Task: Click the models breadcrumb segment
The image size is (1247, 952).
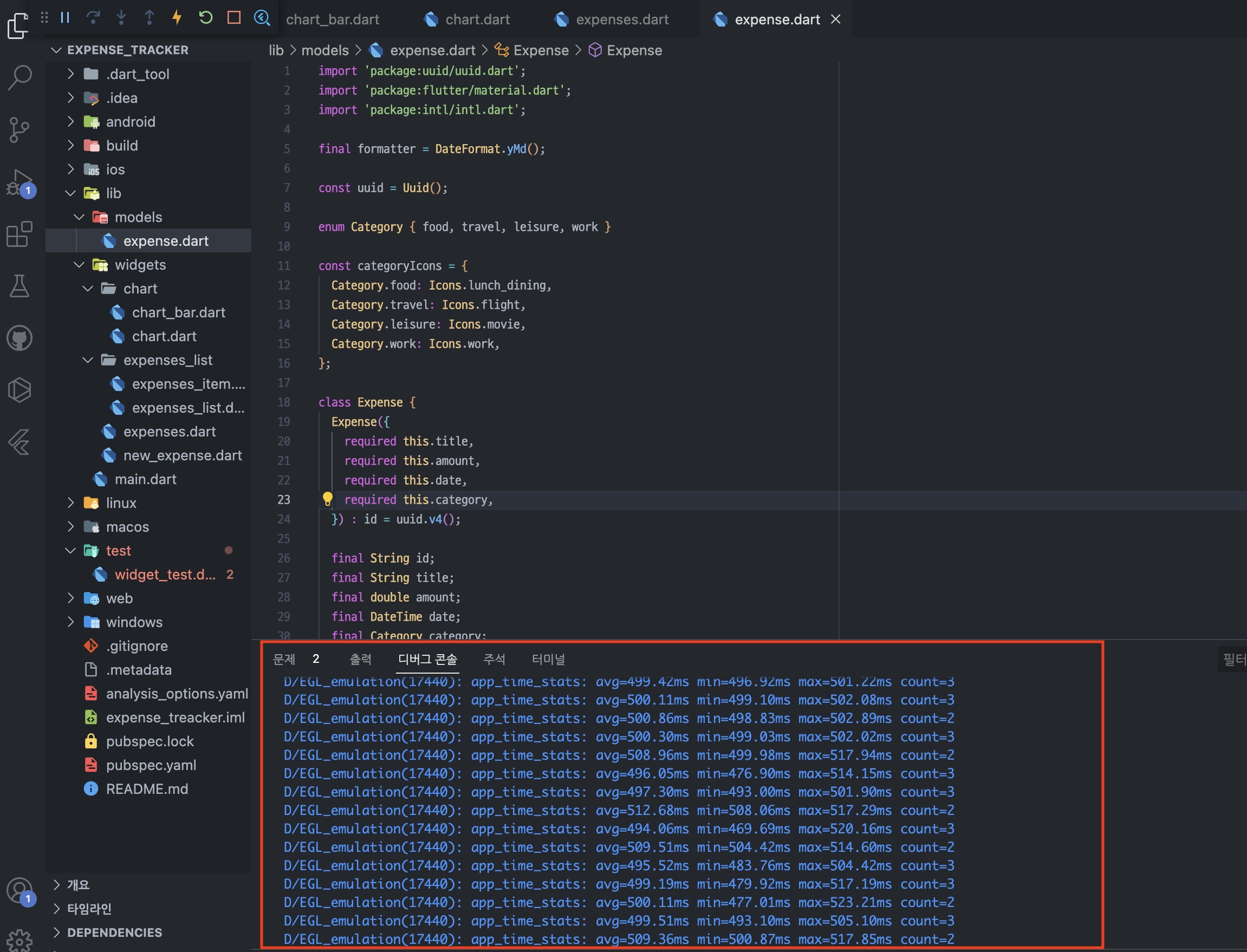Action: (325, 50)
